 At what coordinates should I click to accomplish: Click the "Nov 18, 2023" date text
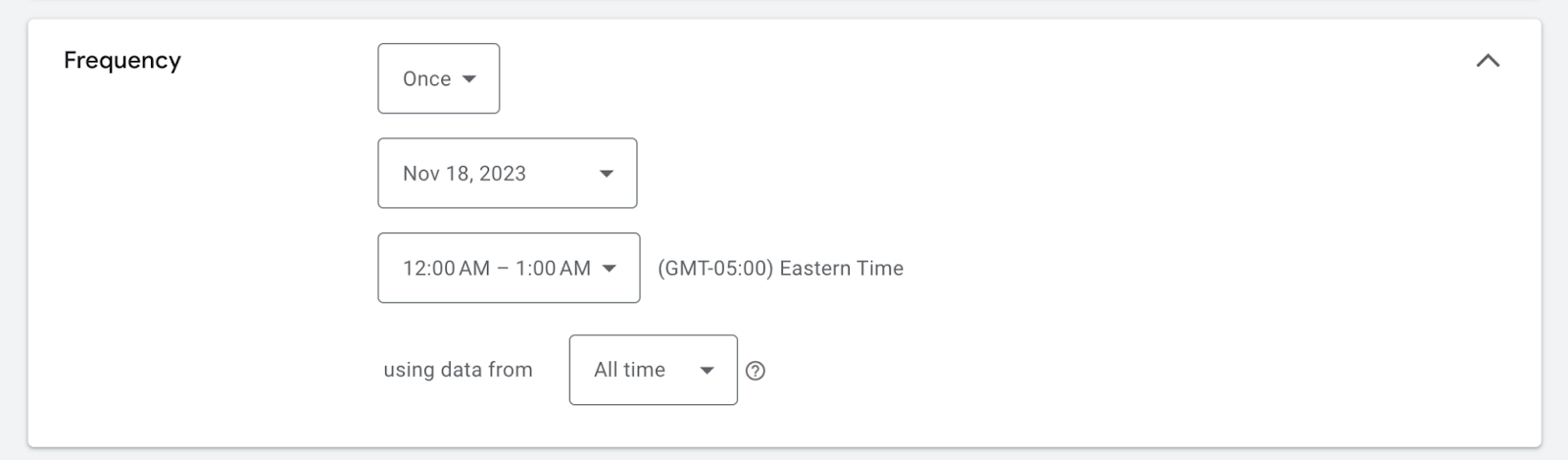464,174
